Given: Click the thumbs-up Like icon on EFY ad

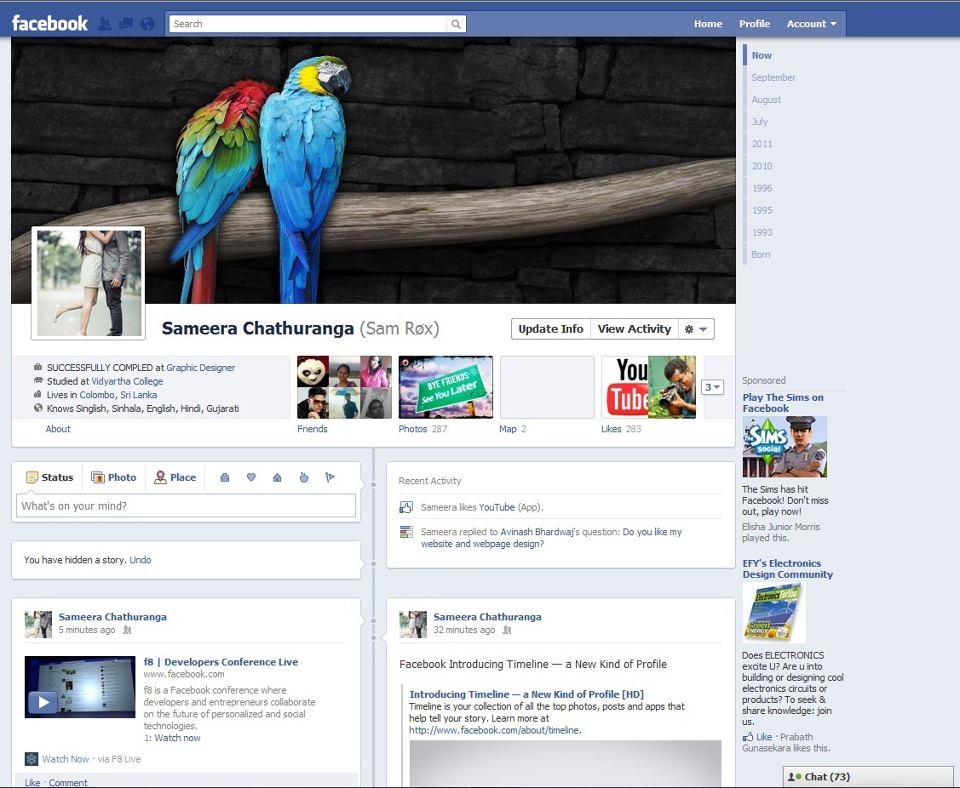Looking at the screenshot, I should [x=748, y=737].
